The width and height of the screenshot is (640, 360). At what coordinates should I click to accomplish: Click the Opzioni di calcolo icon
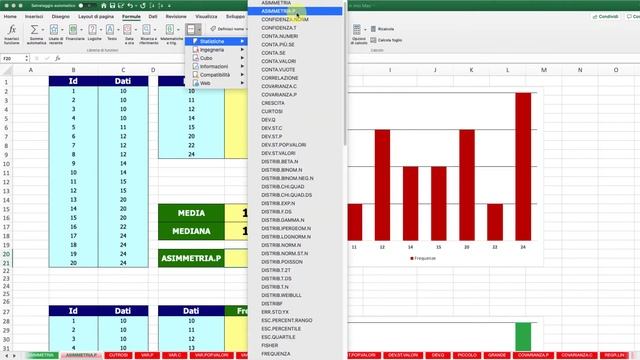click(357, 29)
